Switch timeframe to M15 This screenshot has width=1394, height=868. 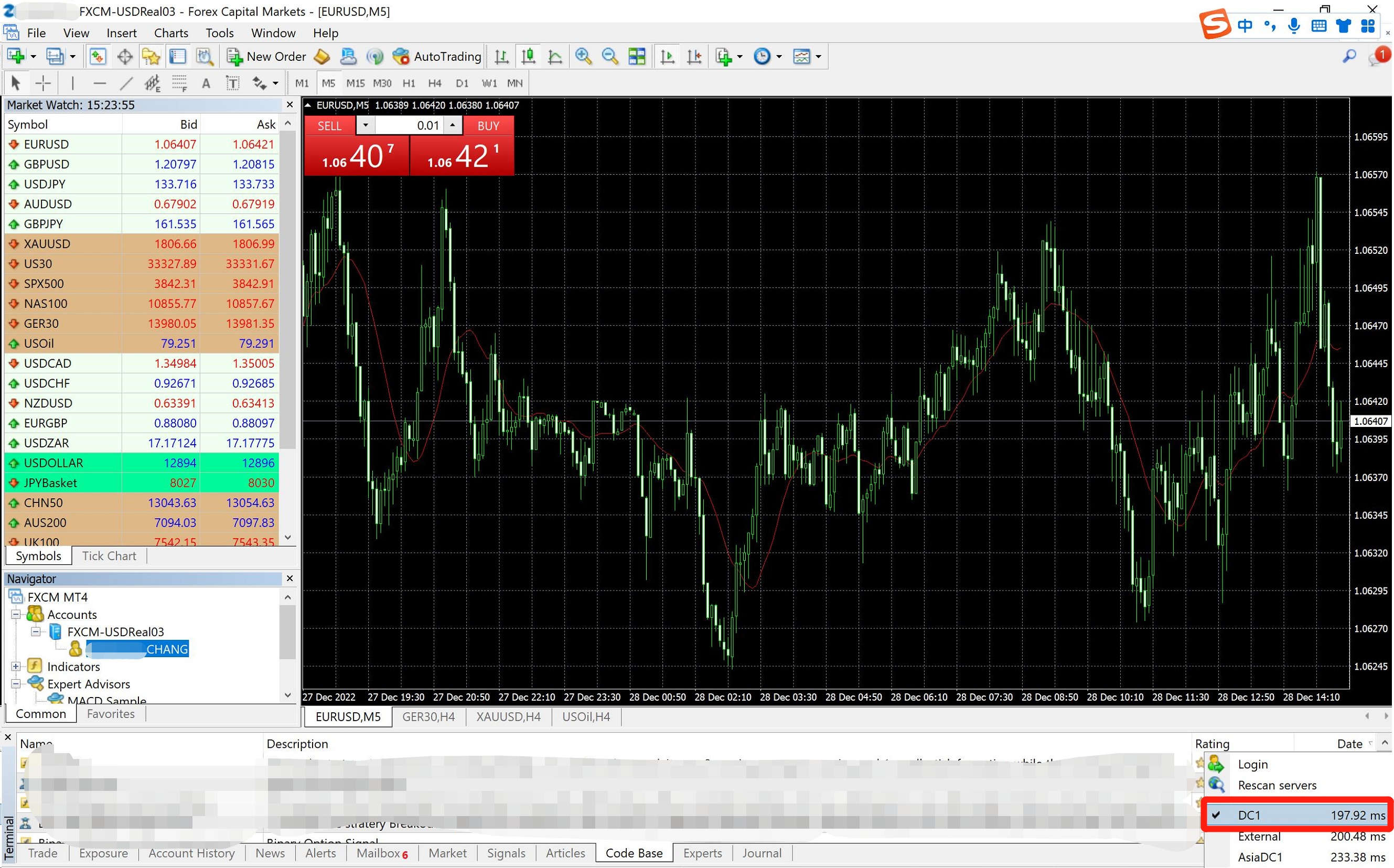(355, 83)
